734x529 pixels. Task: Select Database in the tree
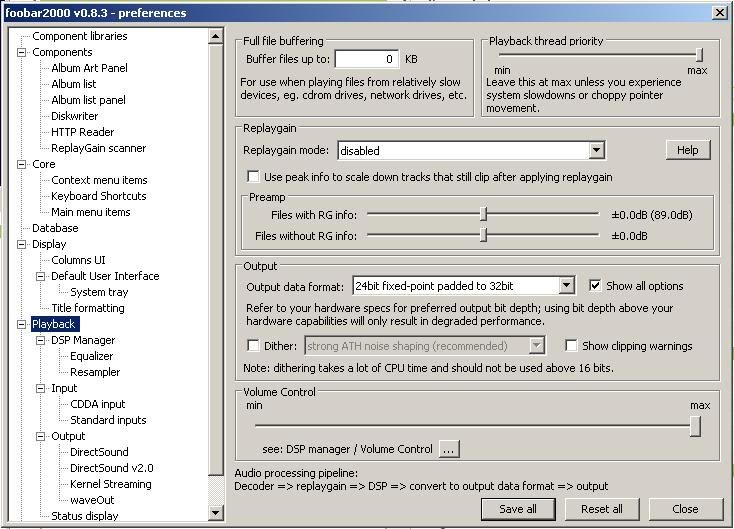(55, 228)
